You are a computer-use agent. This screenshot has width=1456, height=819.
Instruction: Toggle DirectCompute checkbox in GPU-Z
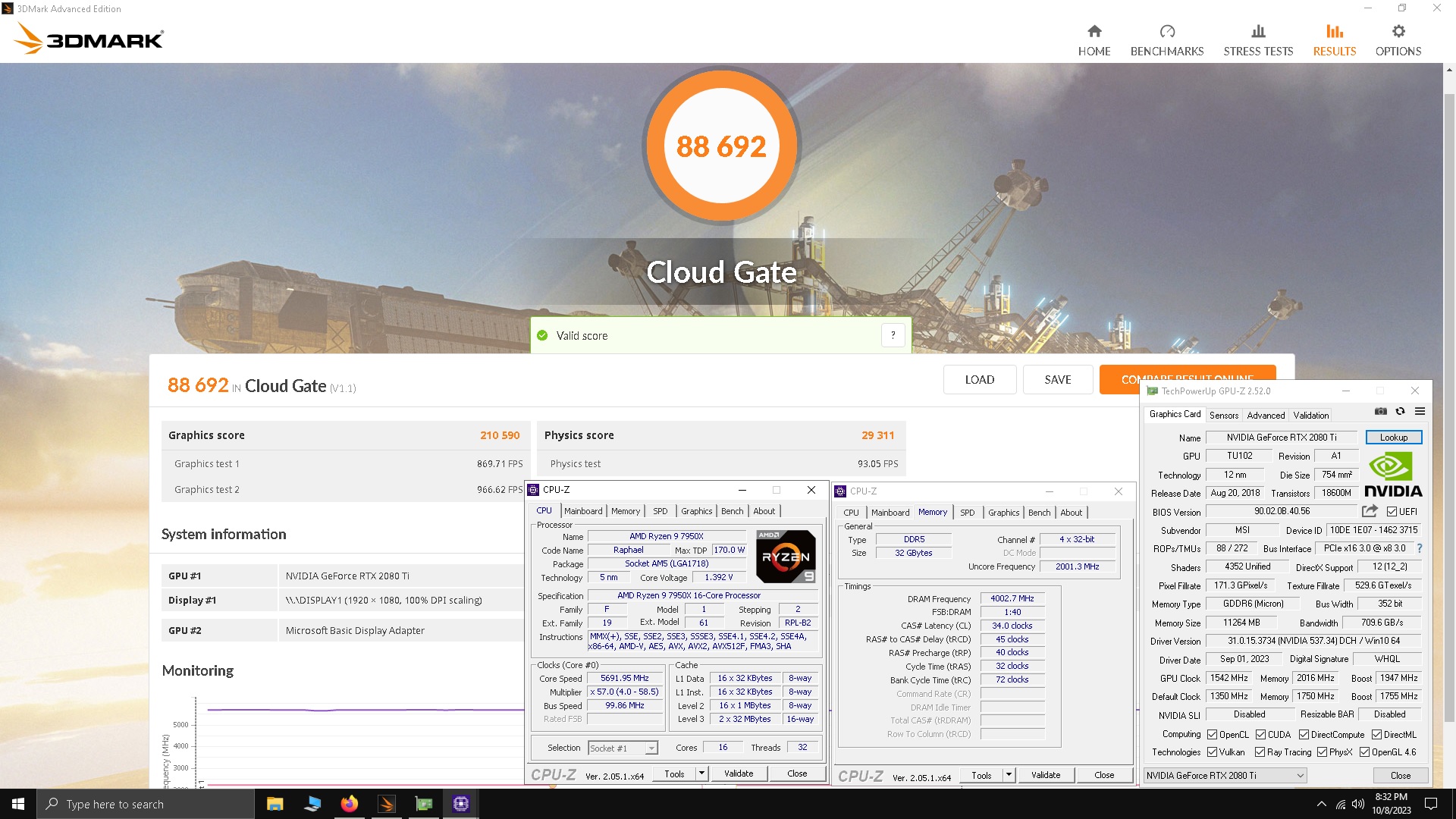point(1304,735)
